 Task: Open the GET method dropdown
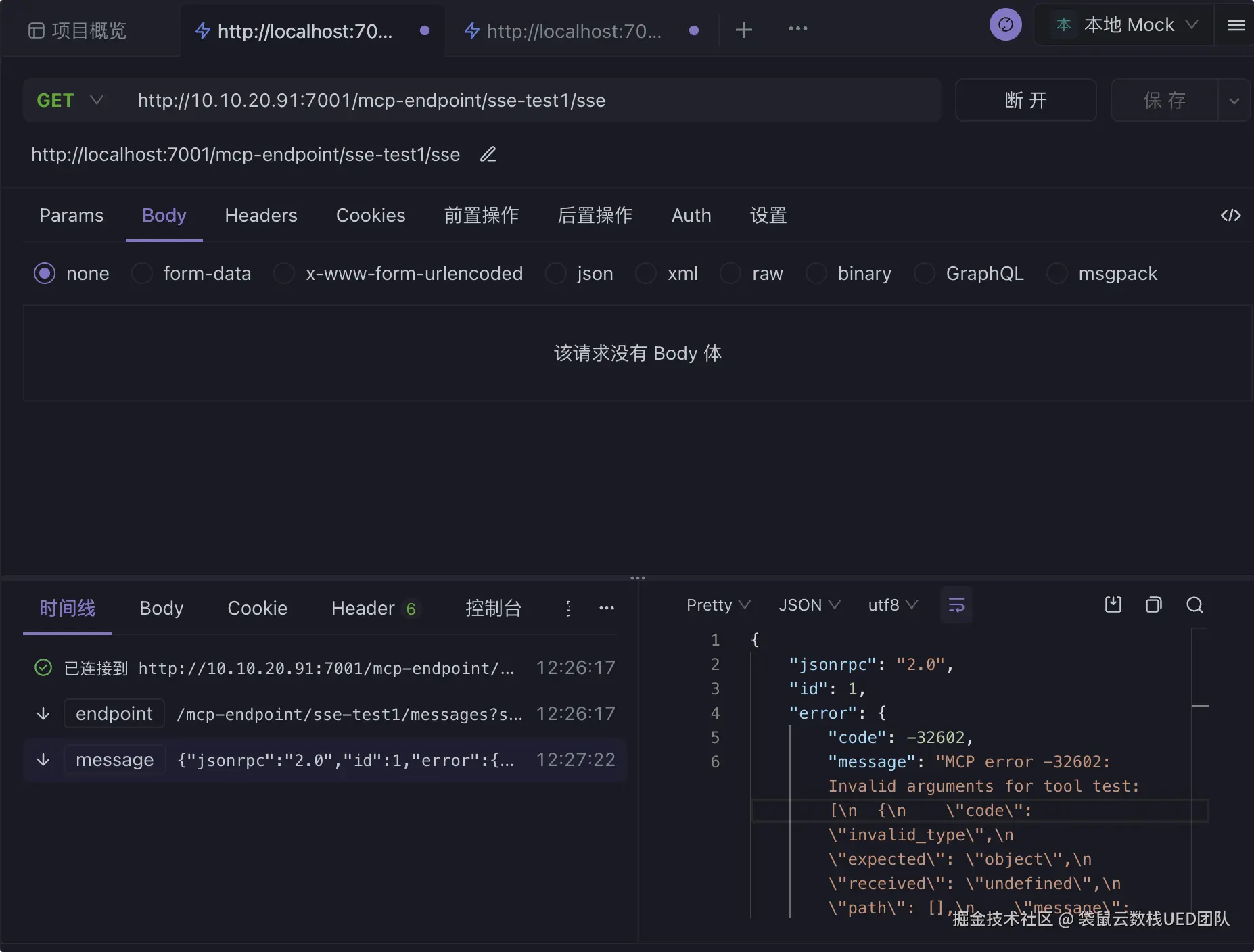coord(70,101)
